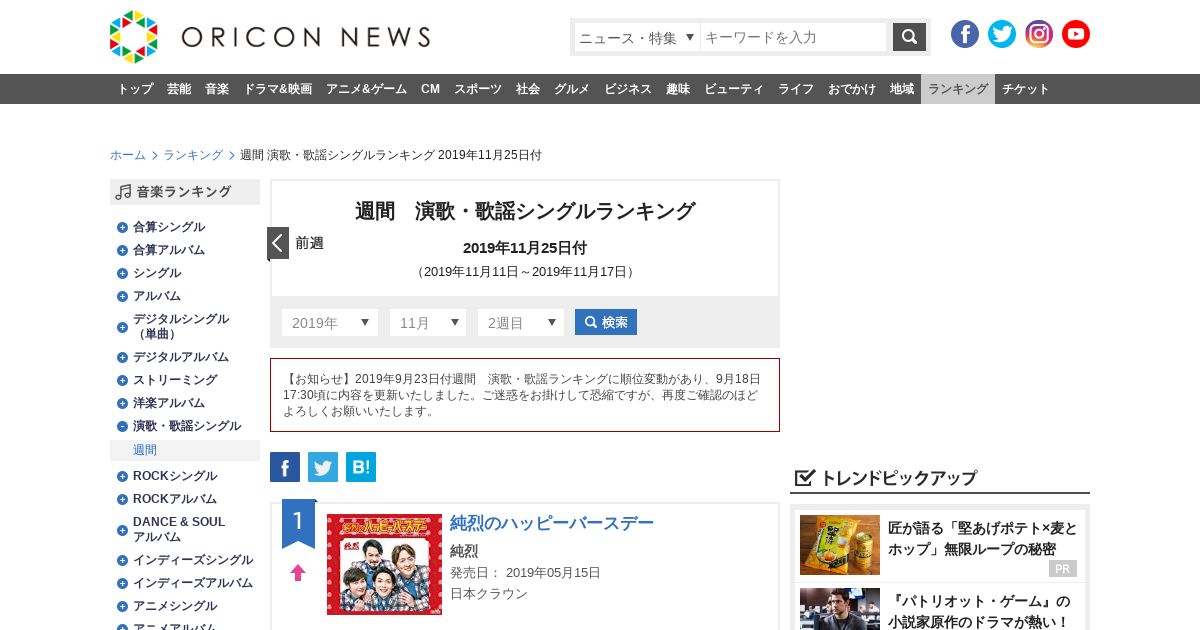Focus the keyword search input field
This screenshot has height=630, width=1200.
pyautogui.click(x=794, y=37)
